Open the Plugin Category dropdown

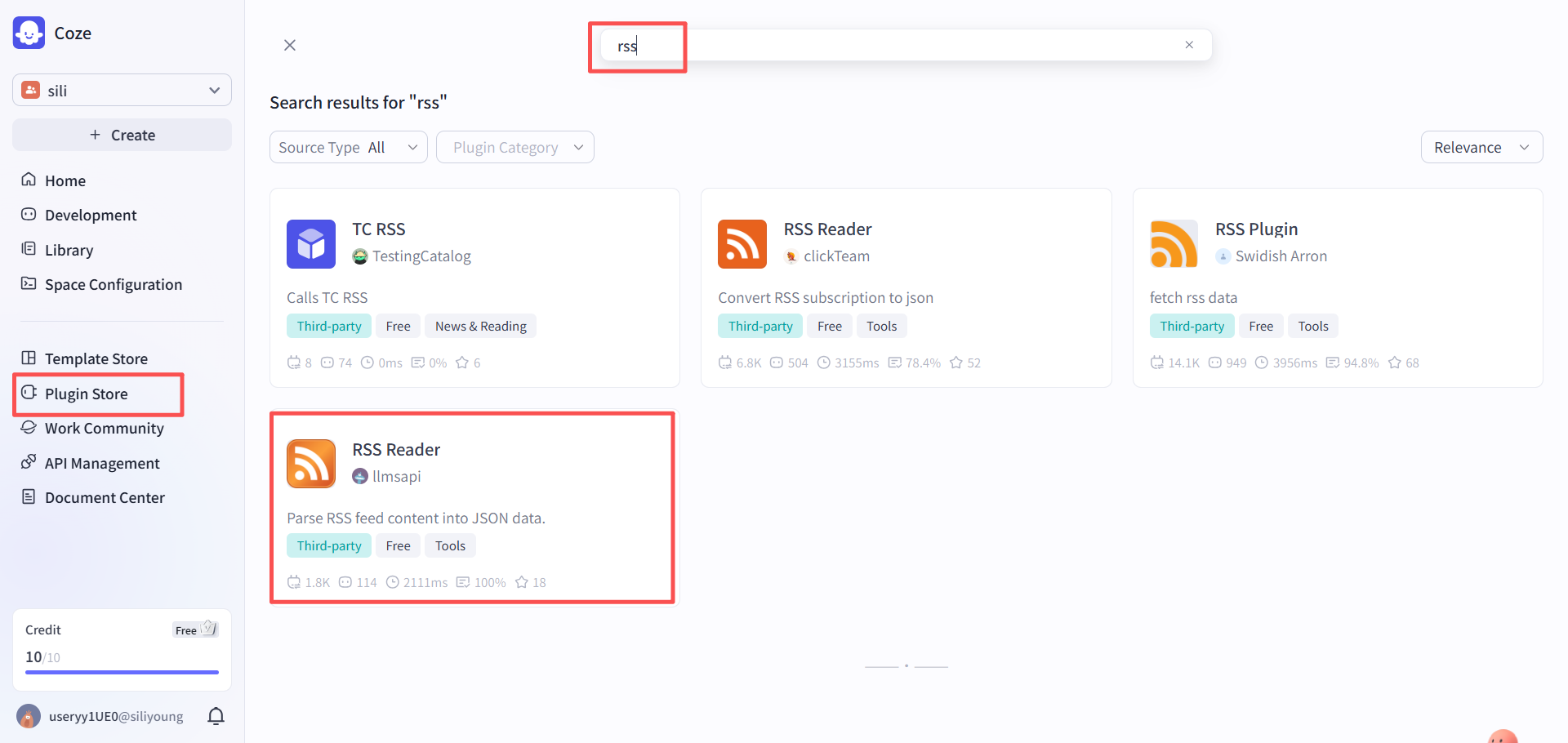tap(515, 147)
